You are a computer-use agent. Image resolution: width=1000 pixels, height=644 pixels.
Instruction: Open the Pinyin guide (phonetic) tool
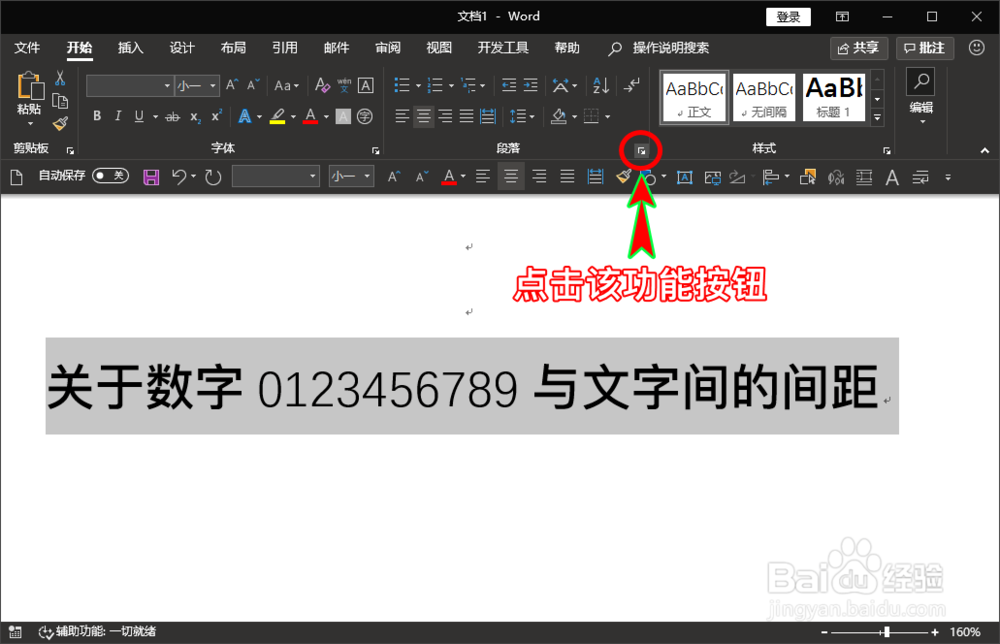343,87
